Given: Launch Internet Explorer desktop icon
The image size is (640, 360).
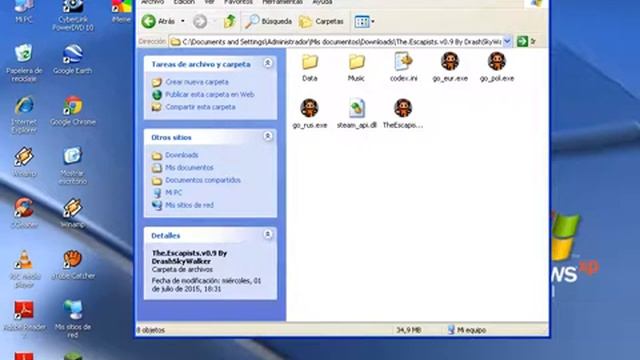Looking at the screenshot, I should (24, 115).
